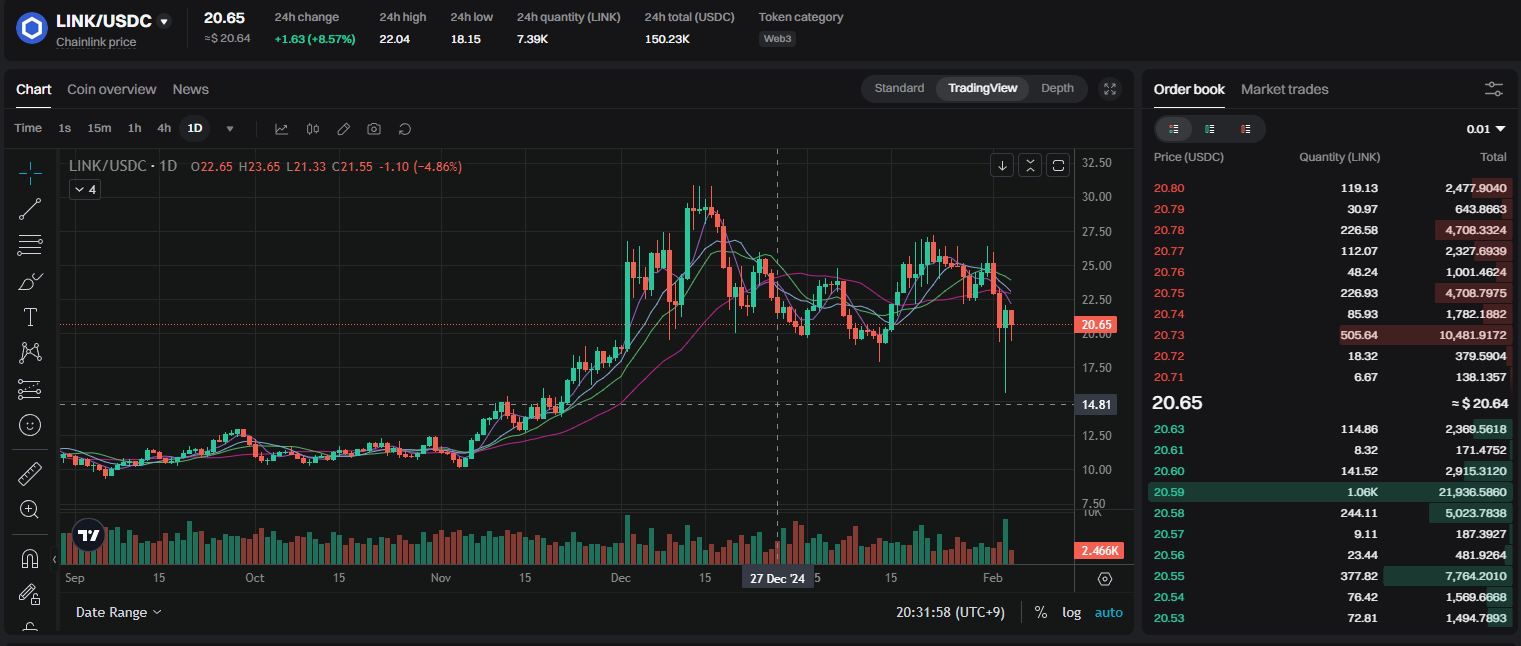Switch to TradingView chart view

[982, 88]
